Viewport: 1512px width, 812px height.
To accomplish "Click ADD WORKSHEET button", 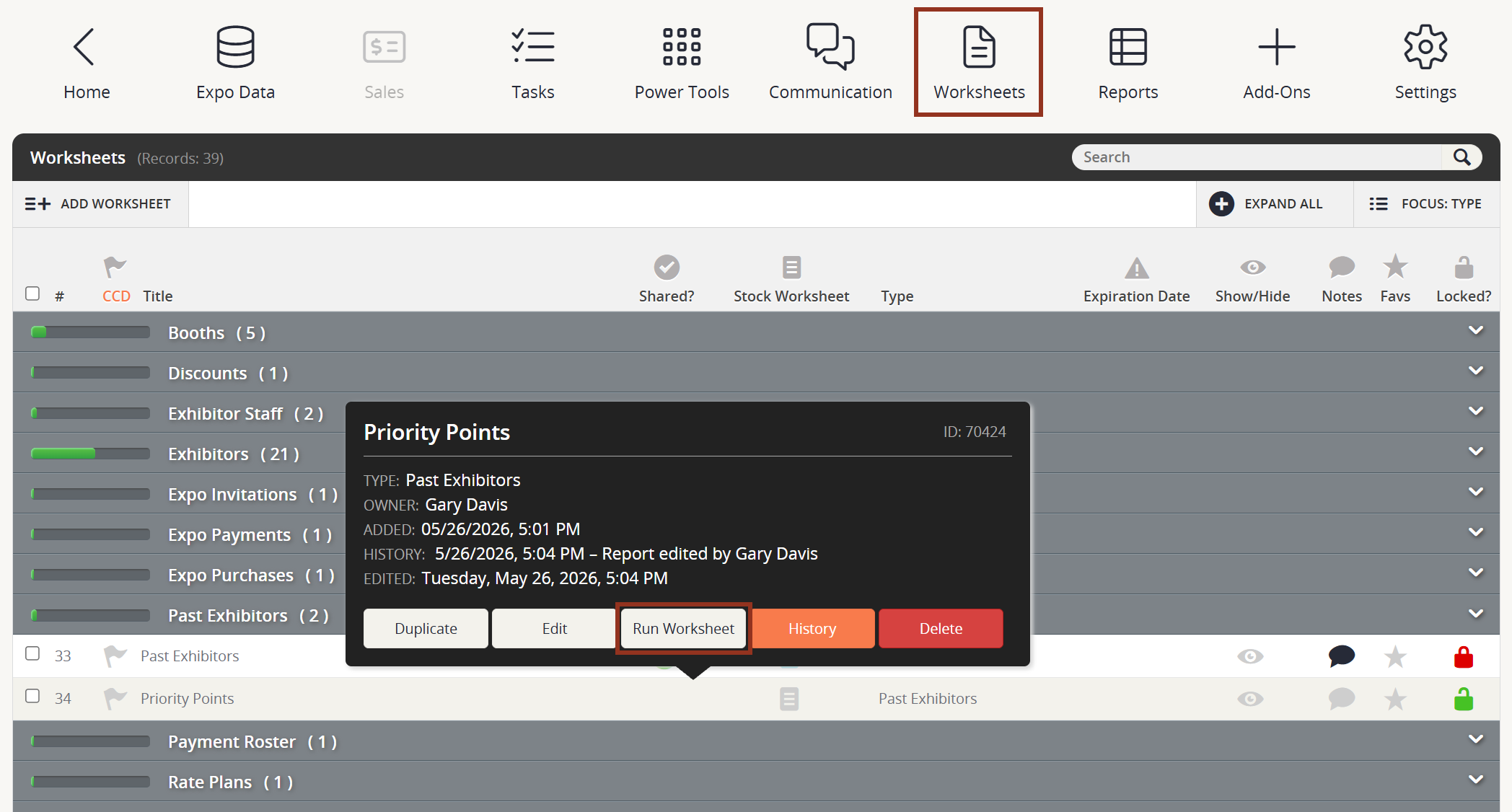I will pos(100,204).
